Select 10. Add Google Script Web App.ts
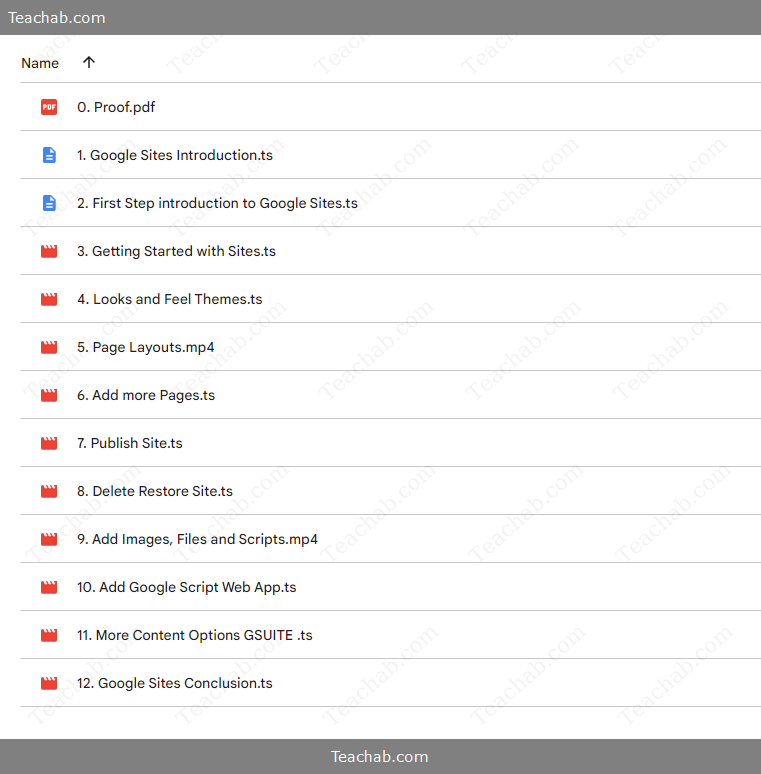Screen dimensions: 761x774 (x=187, y=587)
